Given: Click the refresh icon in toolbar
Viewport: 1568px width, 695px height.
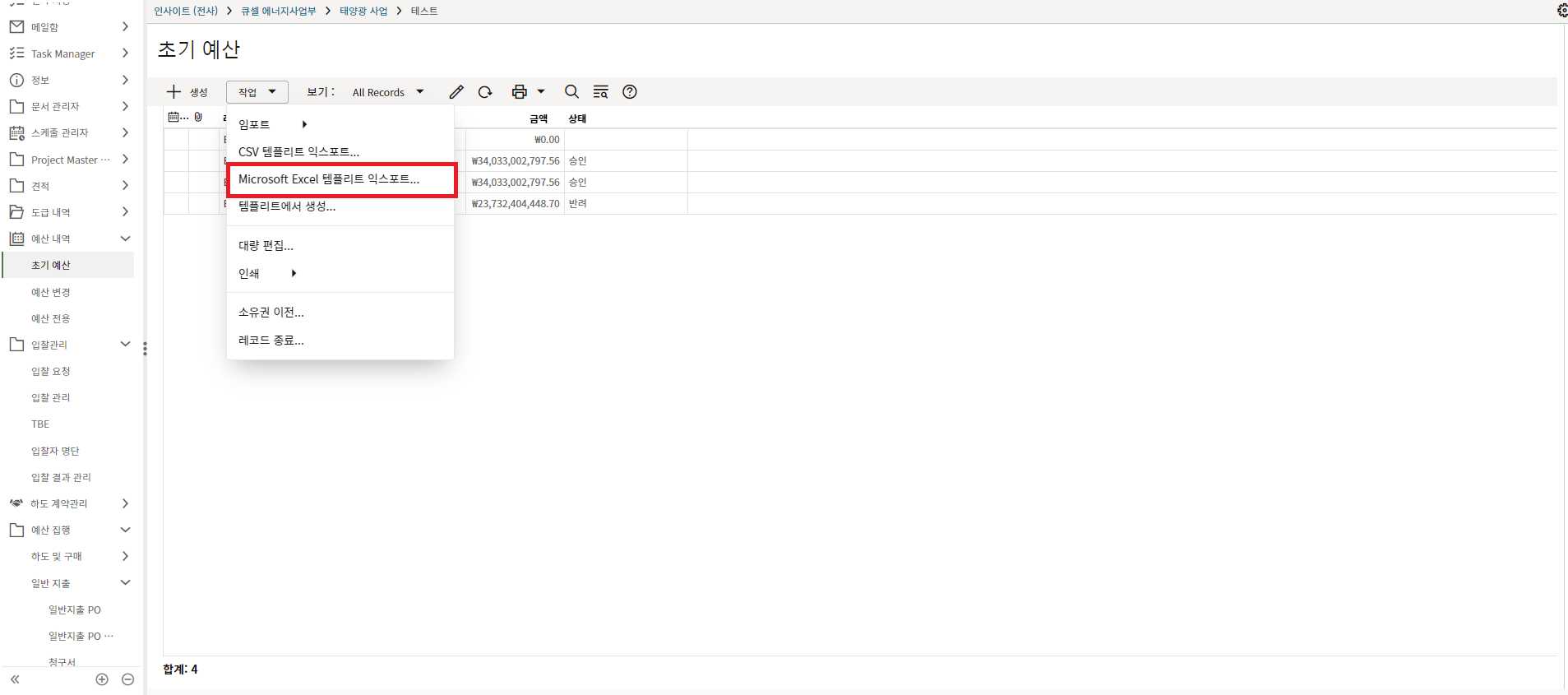Looking at the screenshot, I should tap(485, 92).
